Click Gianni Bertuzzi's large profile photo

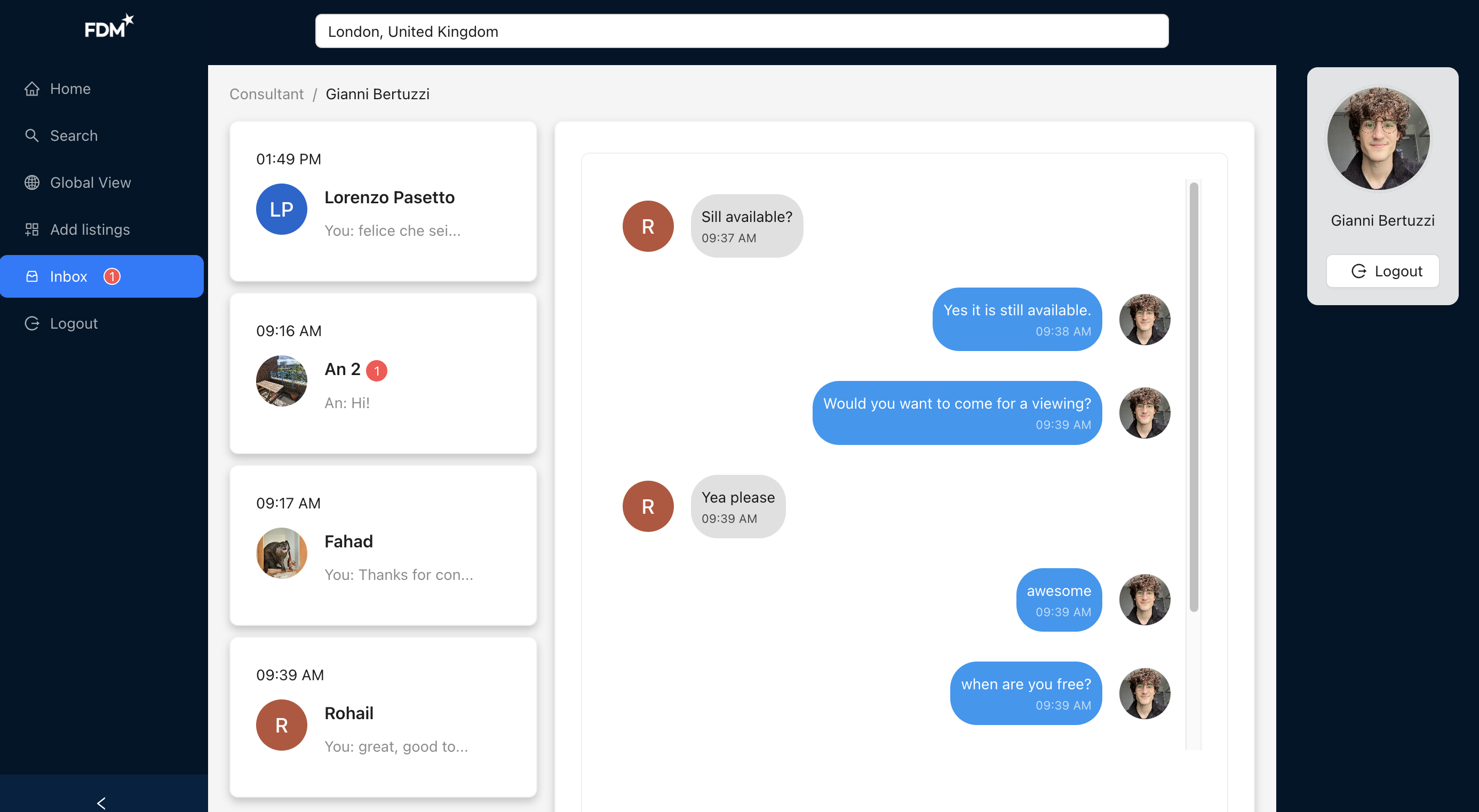(x=1378, y=138)
